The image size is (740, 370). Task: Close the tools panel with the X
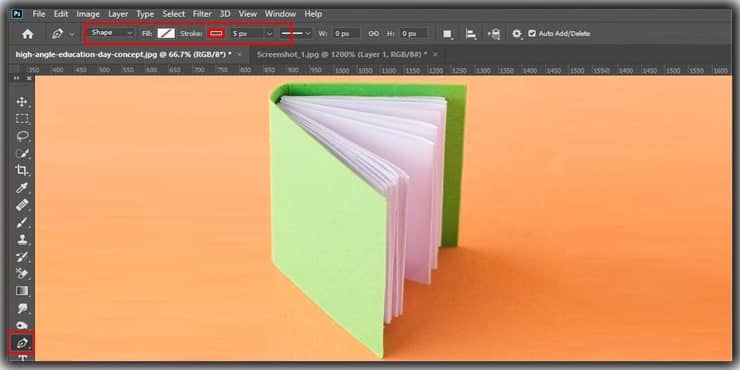[x=29, y=78]
